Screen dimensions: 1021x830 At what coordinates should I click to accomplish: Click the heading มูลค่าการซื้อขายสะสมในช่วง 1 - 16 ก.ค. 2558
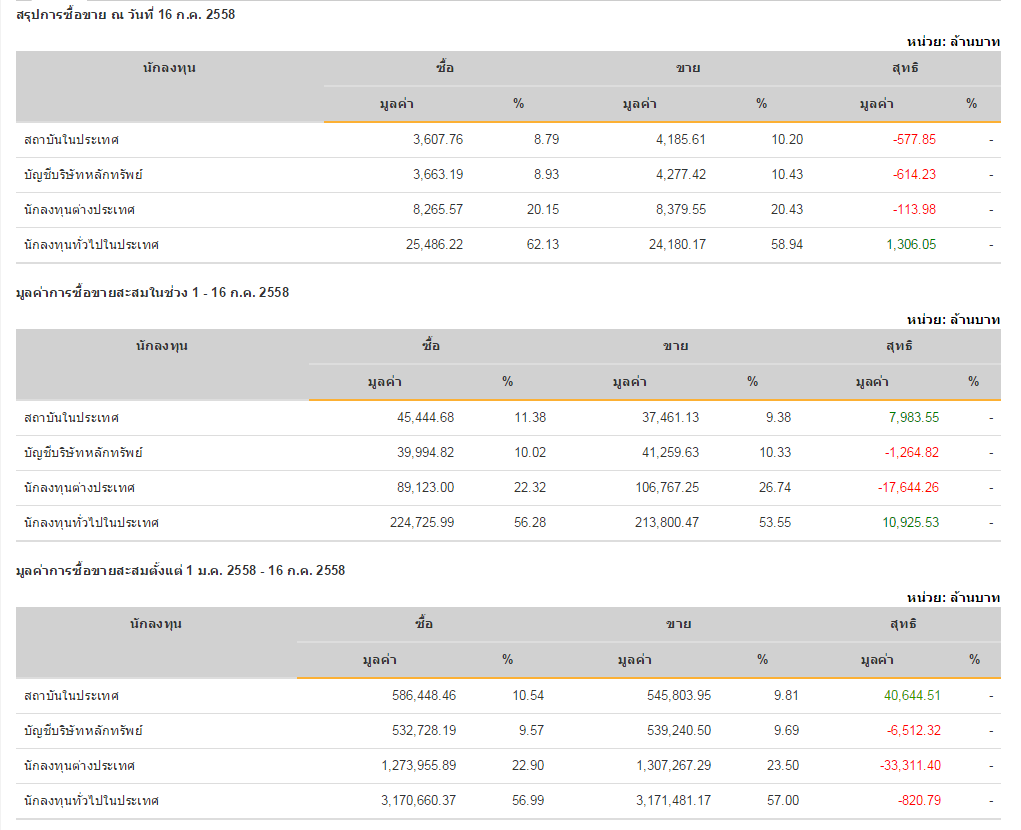153,293
